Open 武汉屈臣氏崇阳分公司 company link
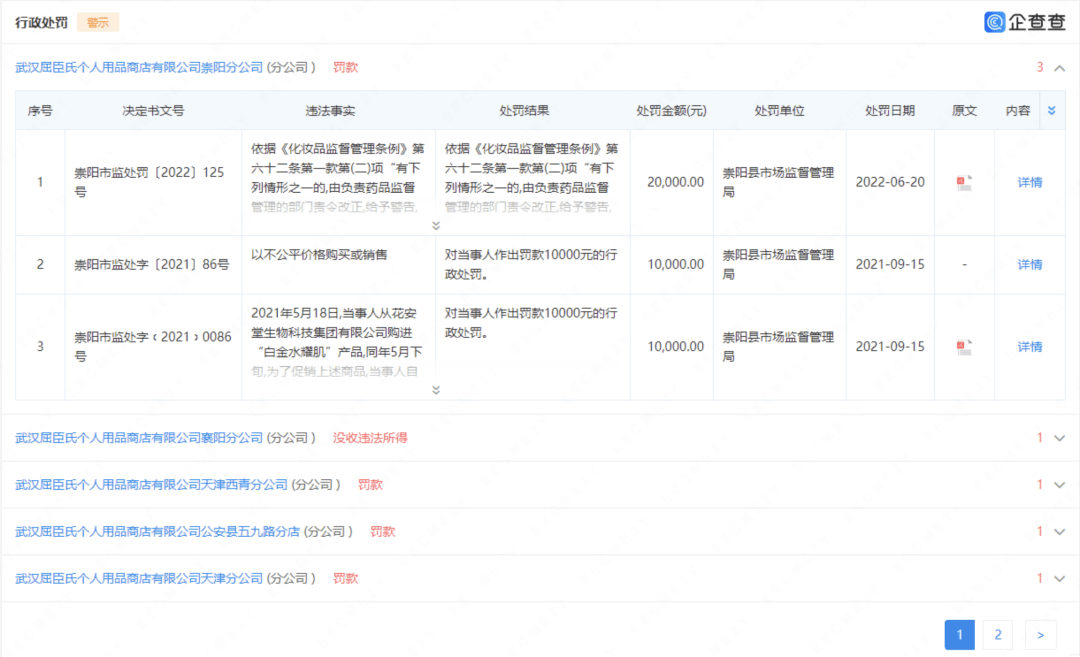The image size is (1080, 657). tap(139, 67)
